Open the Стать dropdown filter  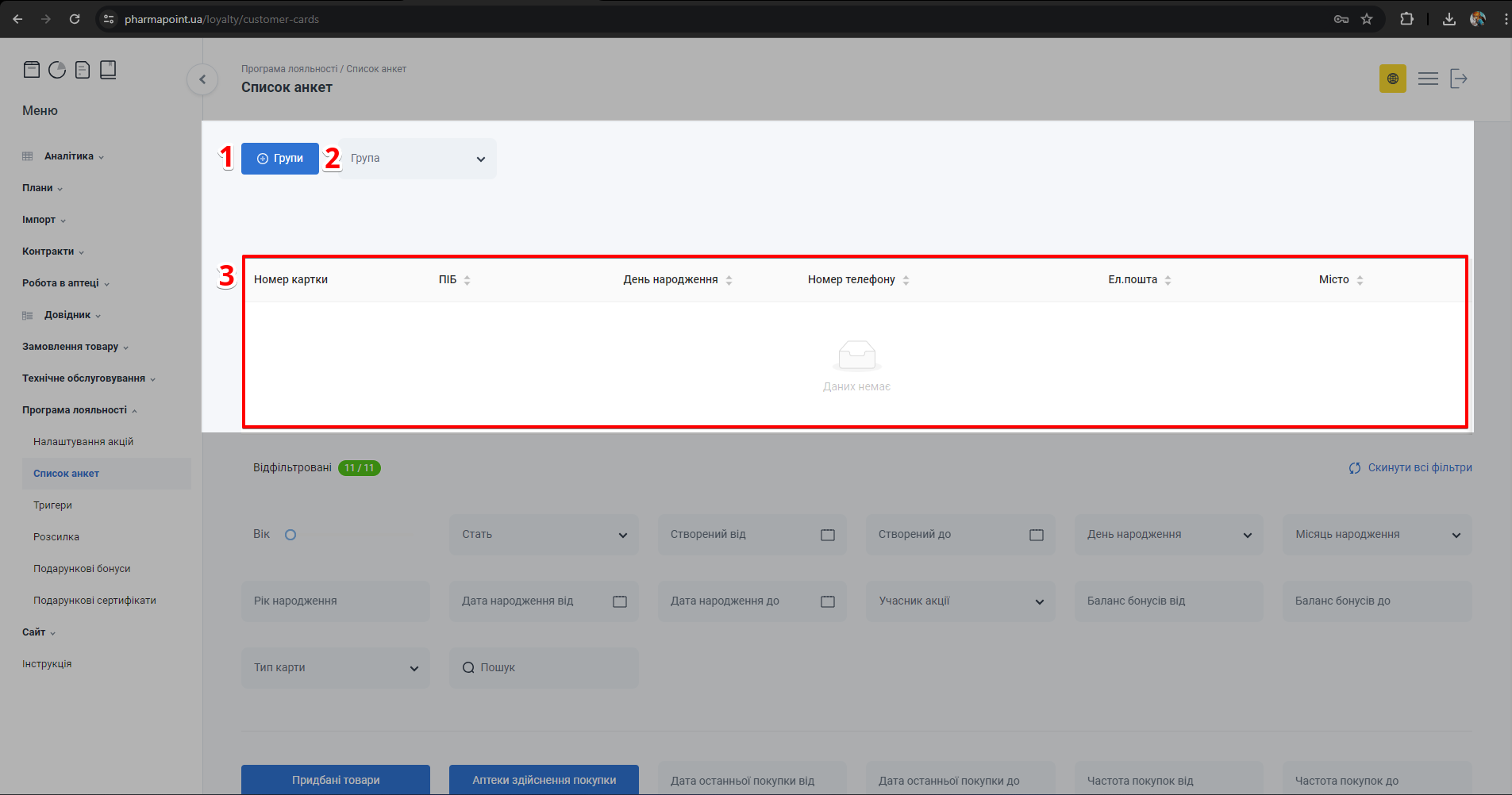point(544,535)
